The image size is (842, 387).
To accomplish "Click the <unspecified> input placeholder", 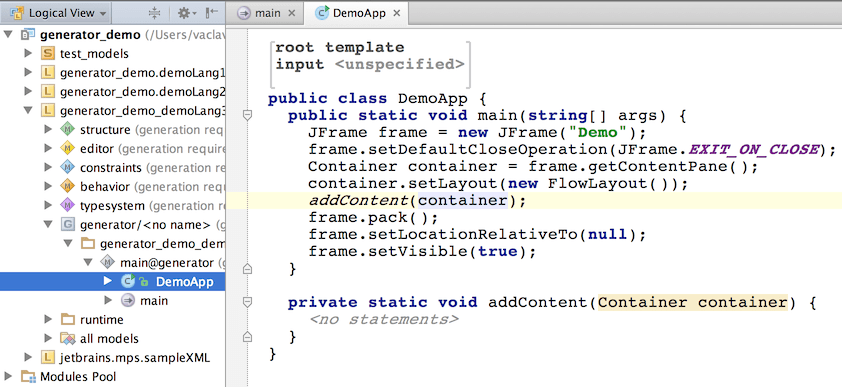I will [x=400, y=64].
